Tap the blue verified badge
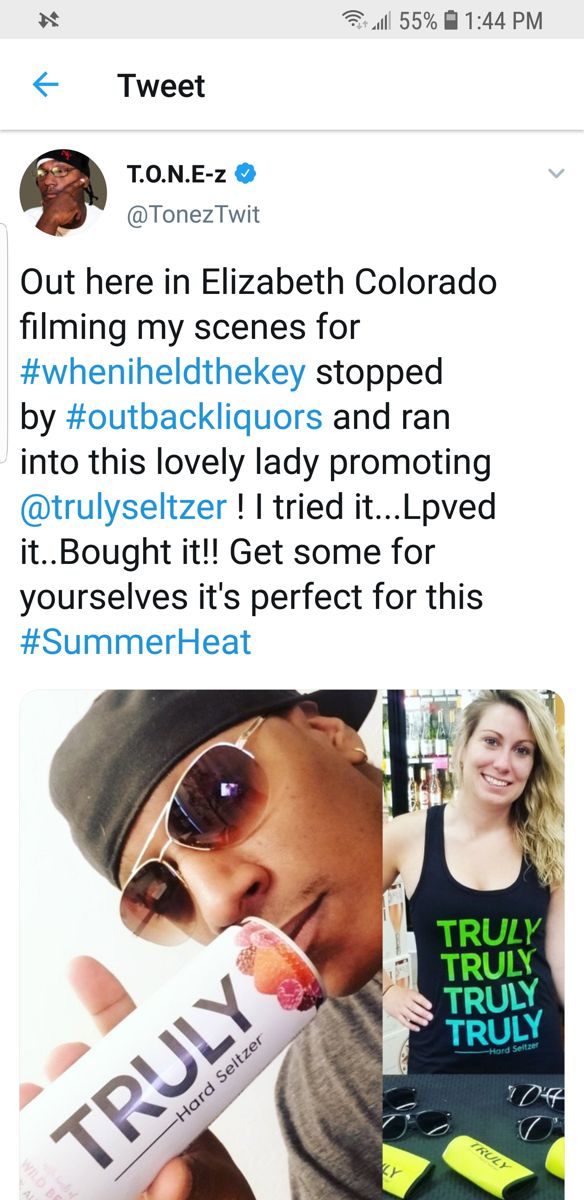This screenshot has height=1200, width=584. 245,174
